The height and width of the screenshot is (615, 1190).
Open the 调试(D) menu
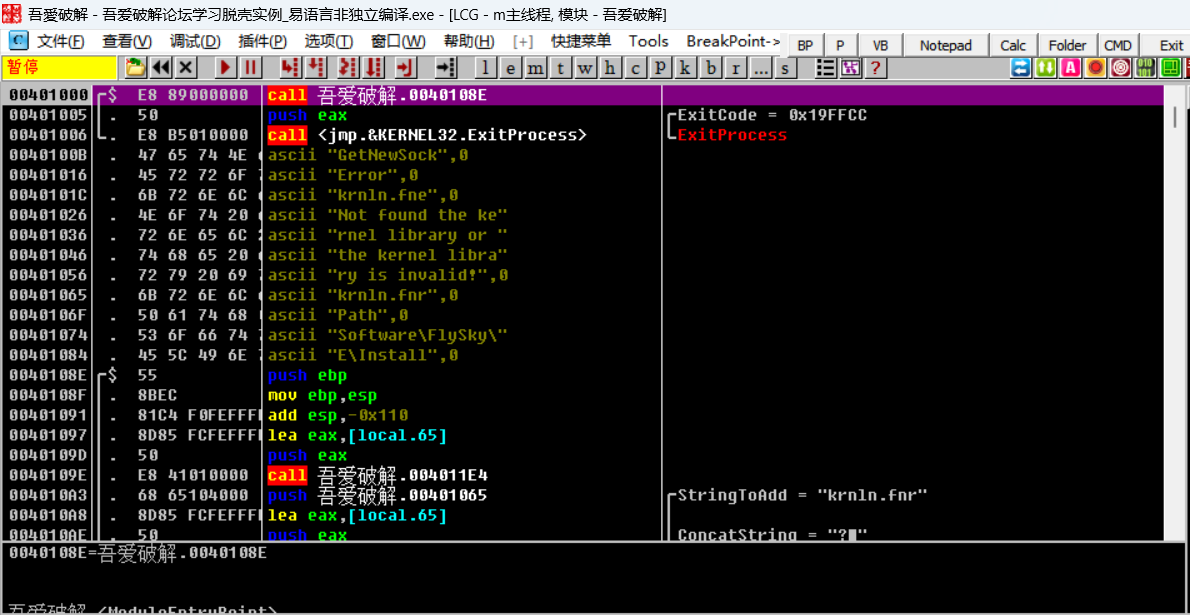(195, 41)
